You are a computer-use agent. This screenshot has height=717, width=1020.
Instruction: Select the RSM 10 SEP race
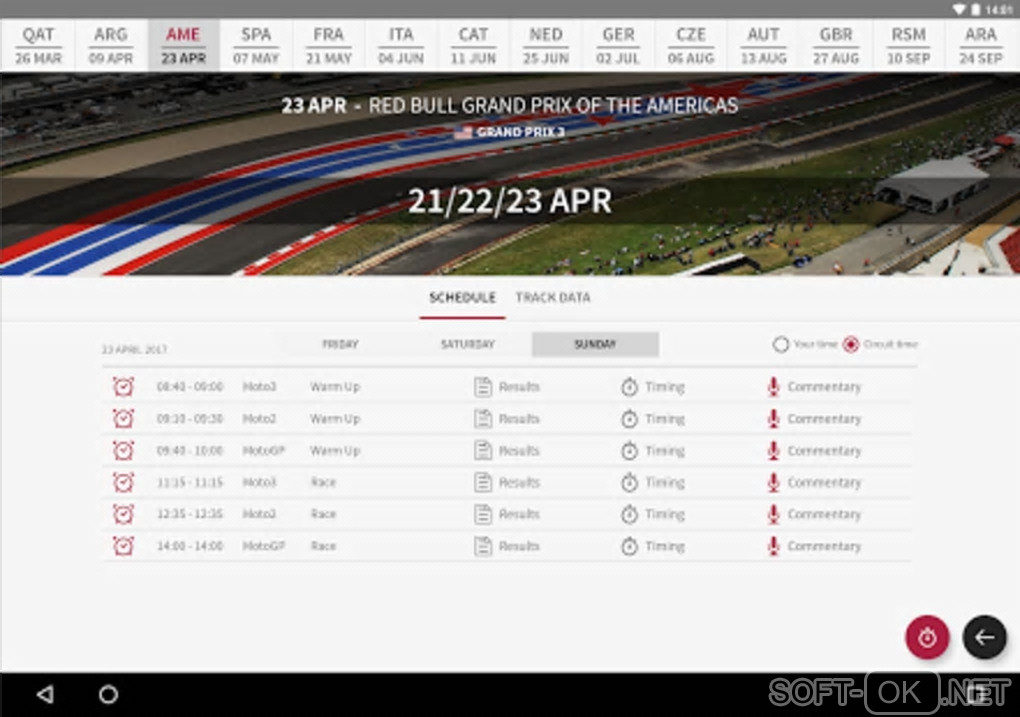(909, 45)
